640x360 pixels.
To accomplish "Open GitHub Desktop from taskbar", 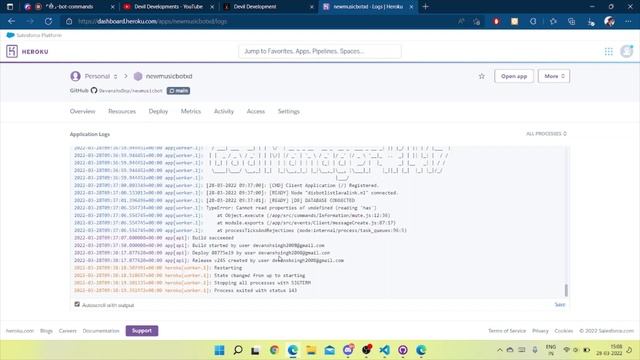I will point(402,350).
